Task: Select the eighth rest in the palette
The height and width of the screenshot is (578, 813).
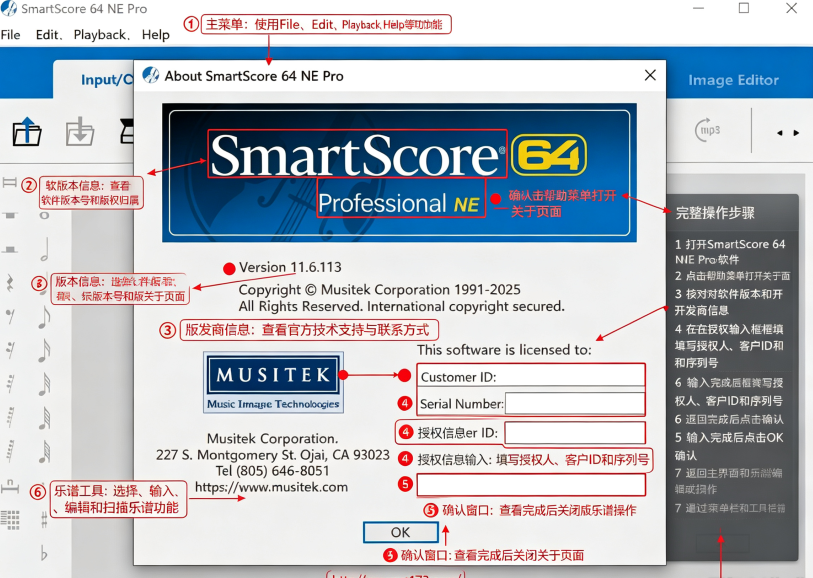Action: pyautogui.click(x=9, y=315)
